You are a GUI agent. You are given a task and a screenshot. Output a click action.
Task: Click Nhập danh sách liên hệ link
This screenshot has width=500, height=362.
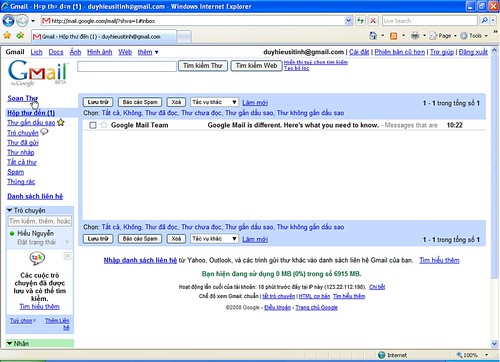tap(140, 260)
